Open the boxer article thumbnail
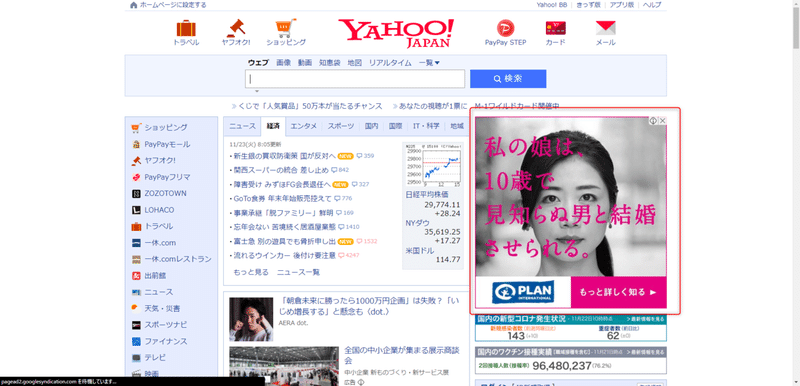Screen dimensions: 800x386 (x=251, y=319)
